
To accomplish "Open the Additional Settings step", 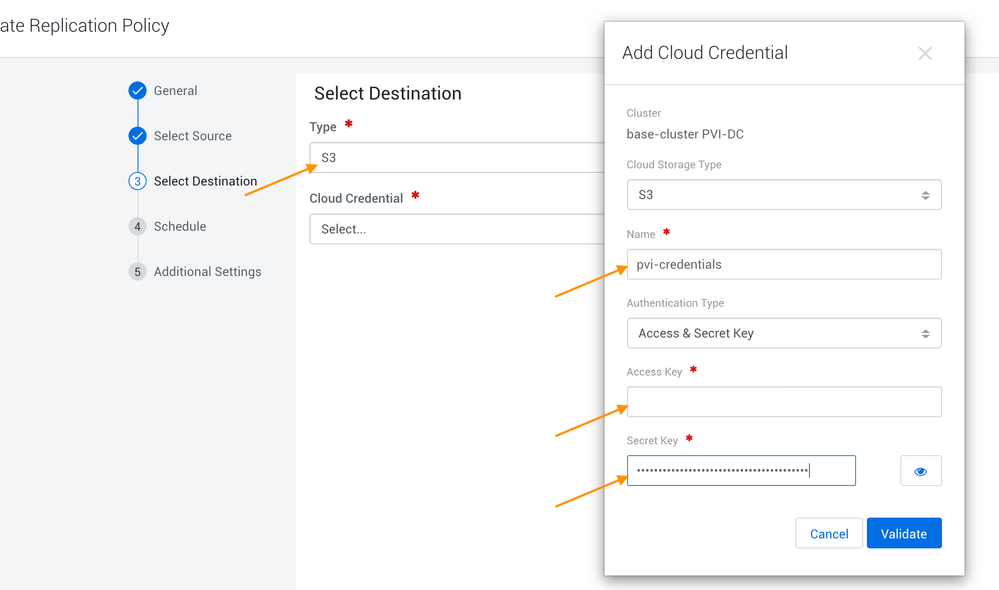I will [207, 272].
